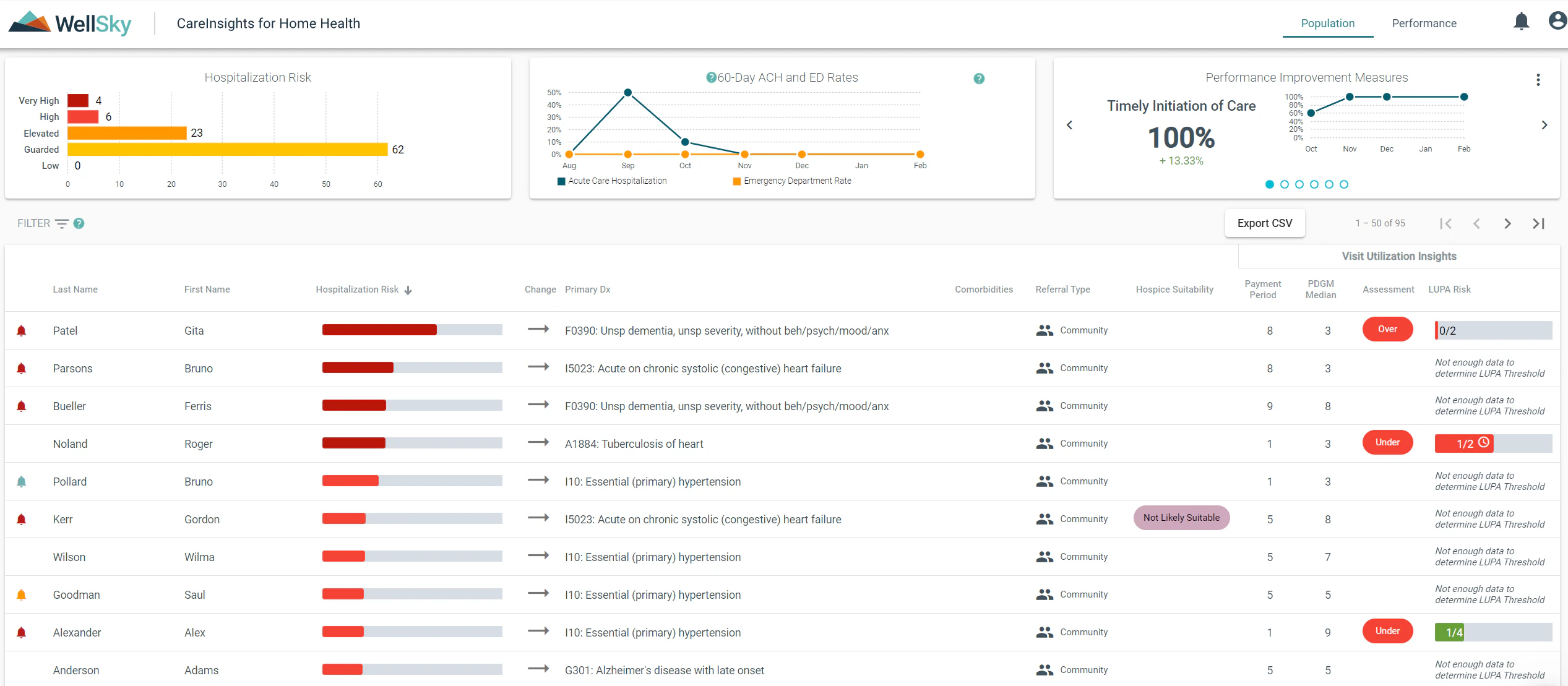Click the FILTER funnel icon

[62, 223]
